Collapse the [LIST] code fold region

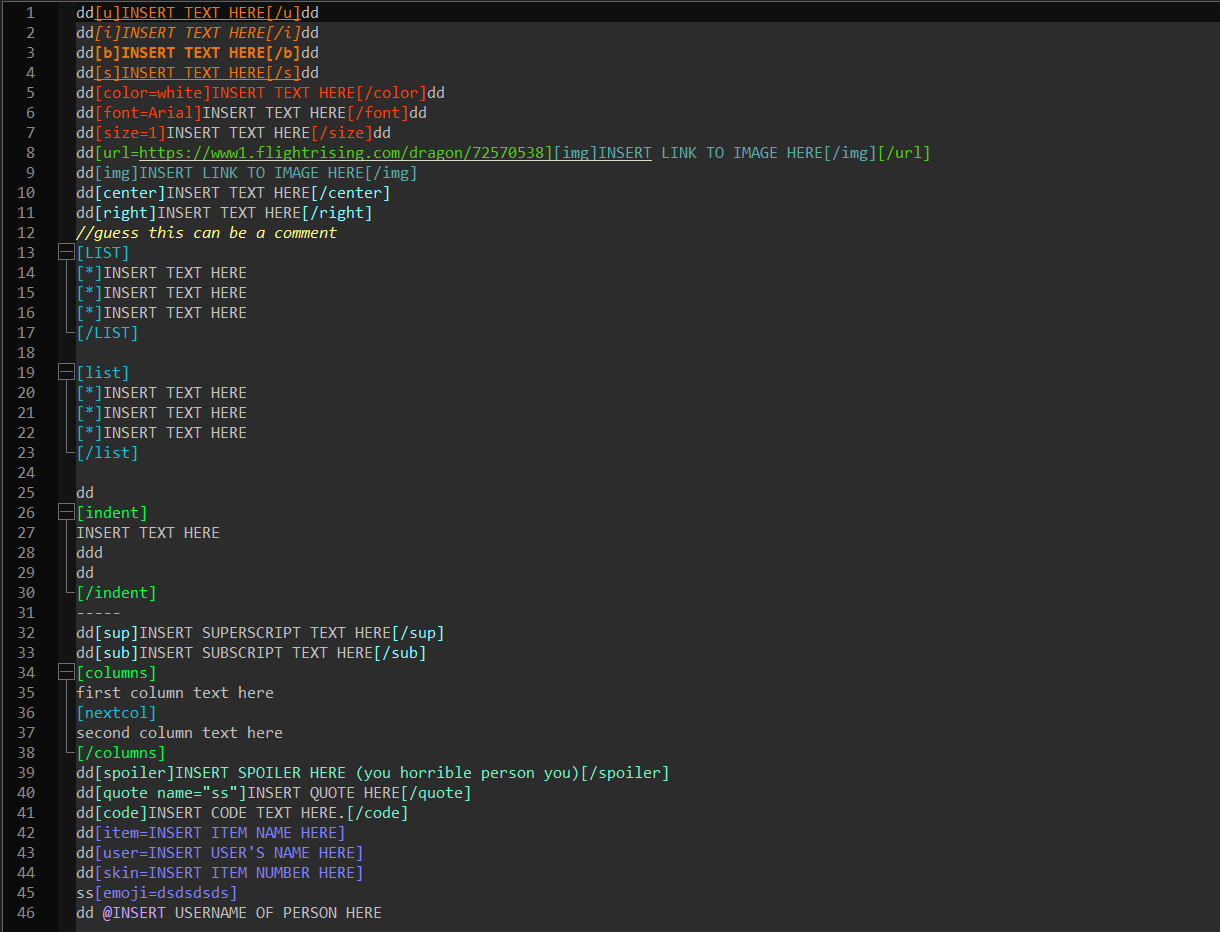[65, 252]
